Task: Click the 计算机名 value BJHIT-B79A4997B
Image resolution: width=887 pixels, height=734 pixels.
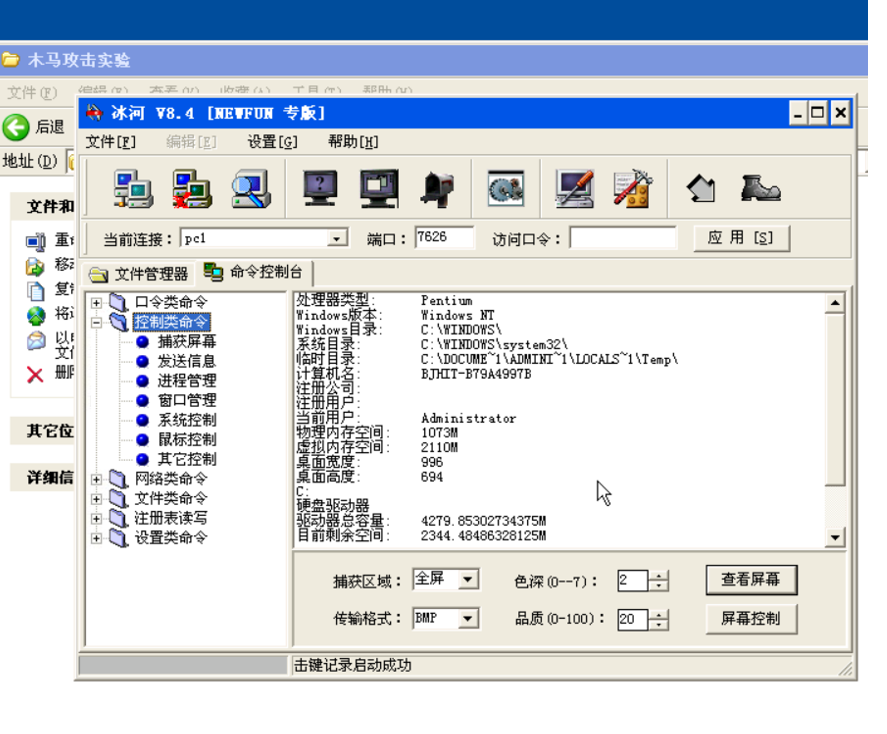Action: 476,374
